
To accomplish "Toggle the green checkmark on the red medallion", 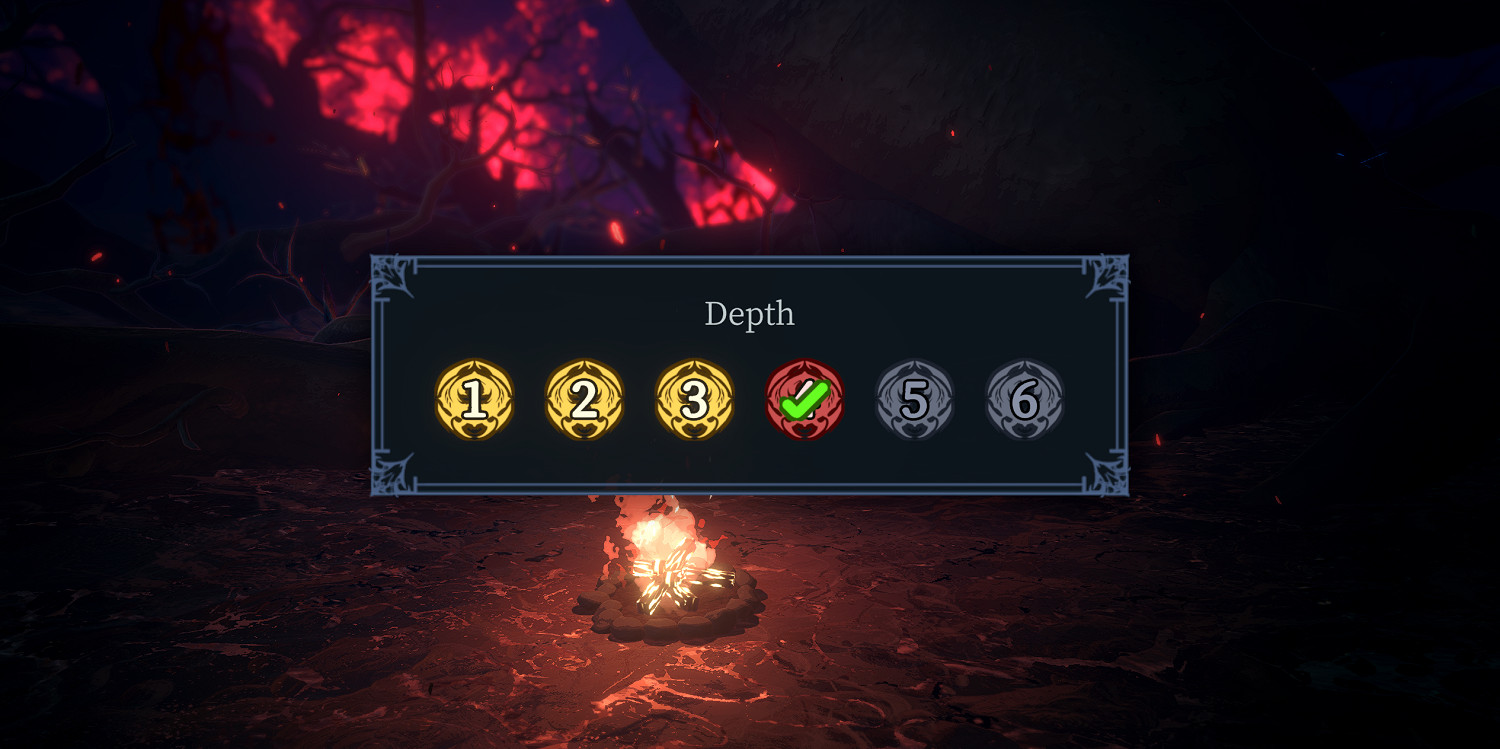I will tap(805, 400).
